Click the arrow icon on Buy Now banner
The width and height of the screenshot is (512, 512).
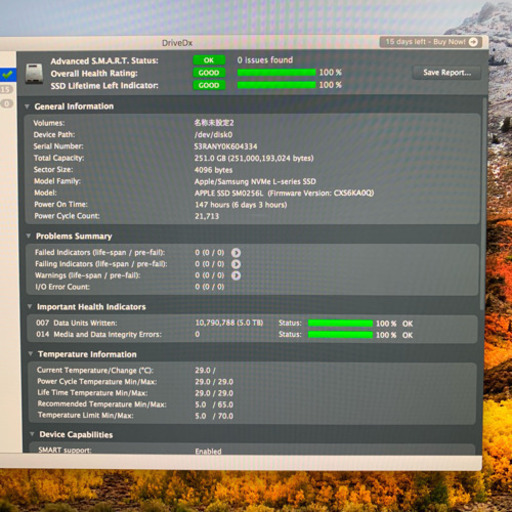473,42
